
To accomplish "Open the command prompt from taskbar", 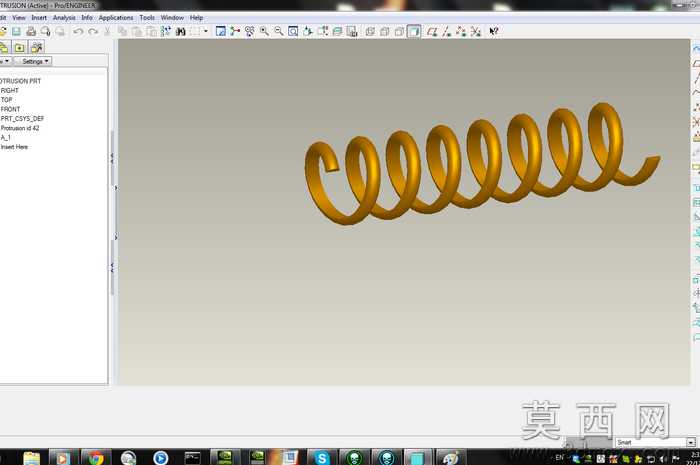I will (x=192, y=457).
